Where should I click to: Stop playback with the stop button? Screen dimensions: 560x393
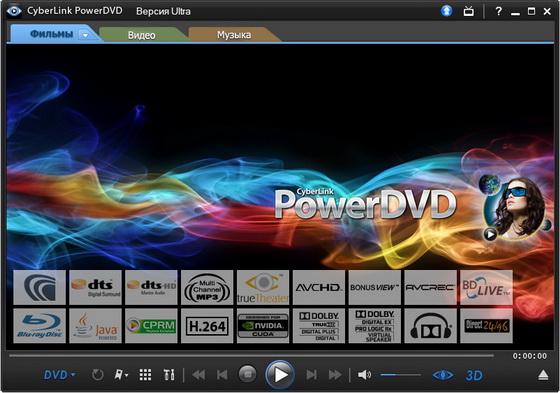point(248,374)
